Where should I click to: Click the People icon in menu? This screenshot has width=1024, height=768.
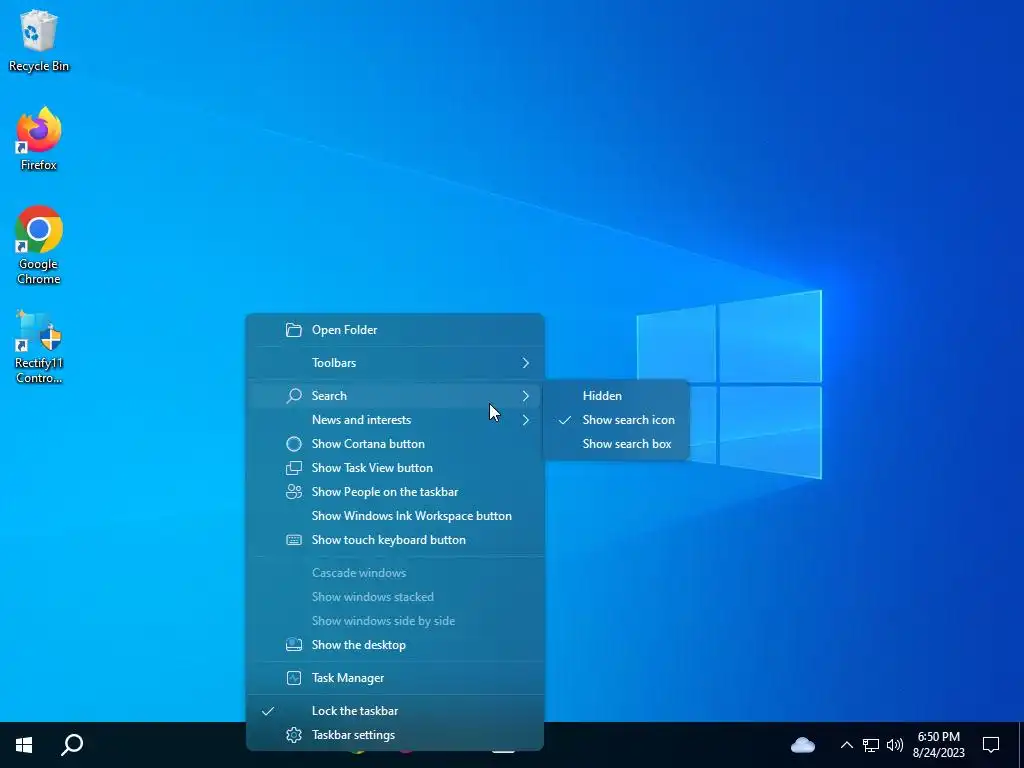click(x=294, y=492)
